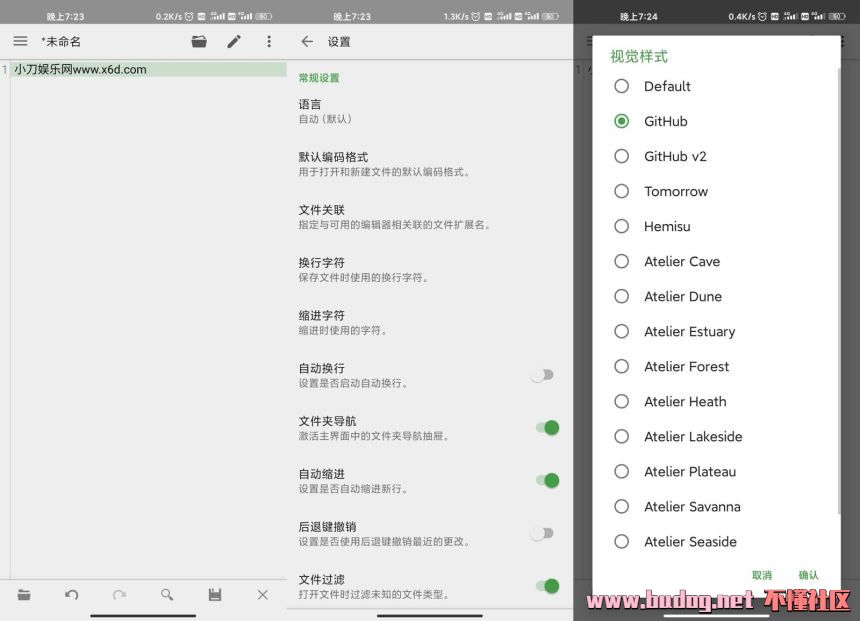Open the 换行字符 setting
This screenshot has height=621, width=860.
(400, 269)
